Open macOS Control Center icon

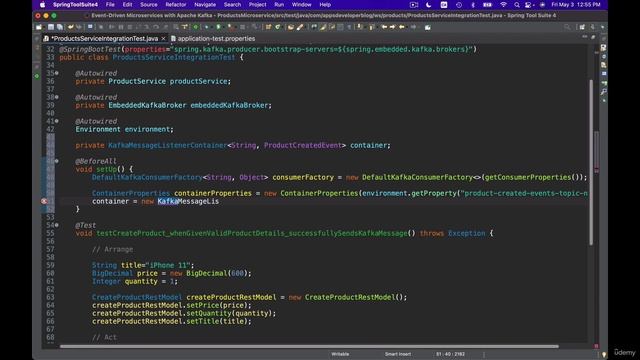tap(528, 5)
